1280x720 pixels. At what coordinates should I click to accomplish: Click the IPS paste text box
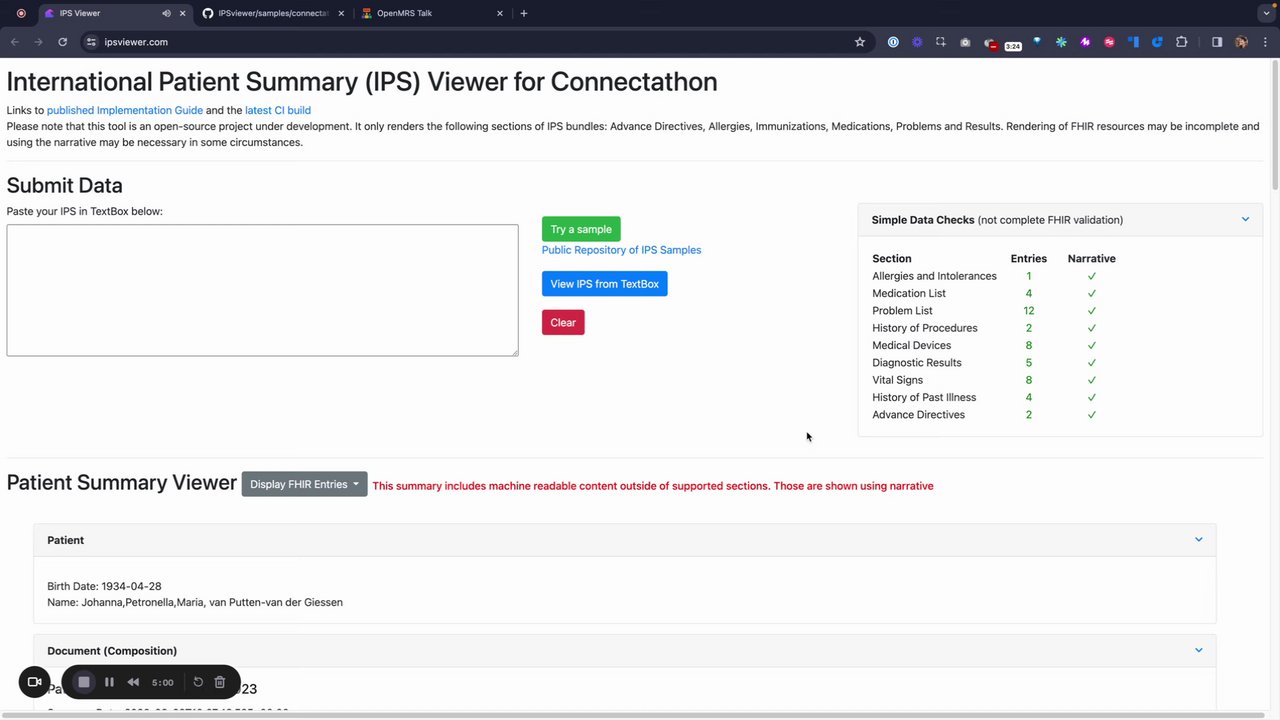pos(262,290)
